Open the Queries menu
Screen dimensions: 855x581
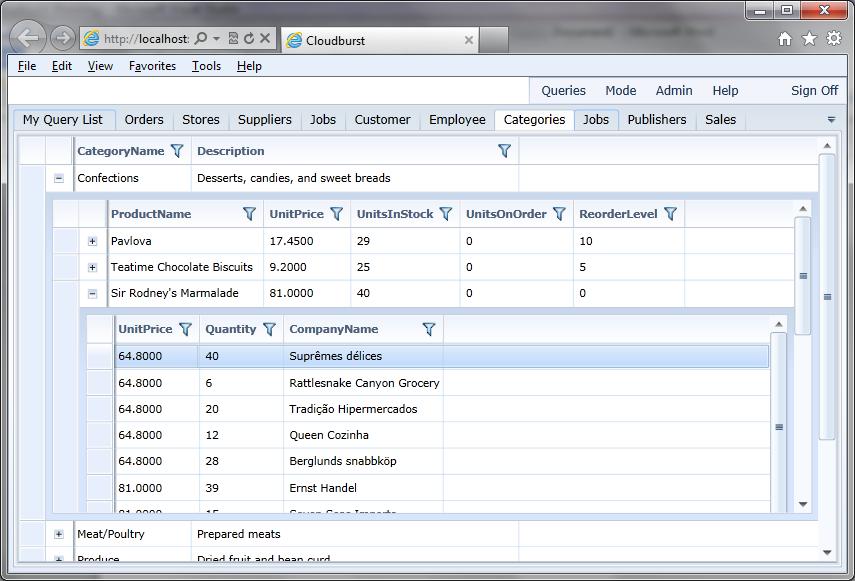pyautogui.click(x=563, y=90)
